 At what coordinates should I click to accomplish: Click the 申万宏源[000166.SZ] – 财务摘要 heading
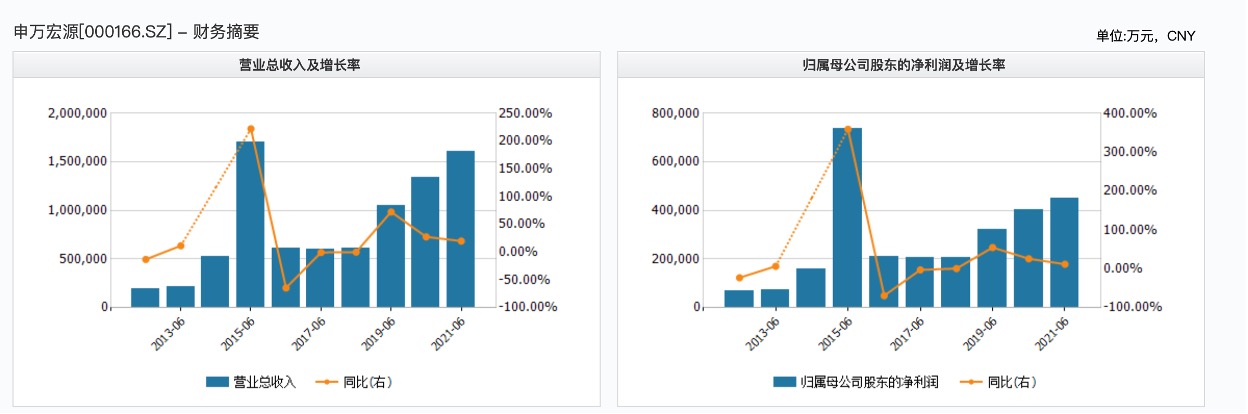[136, 32]
